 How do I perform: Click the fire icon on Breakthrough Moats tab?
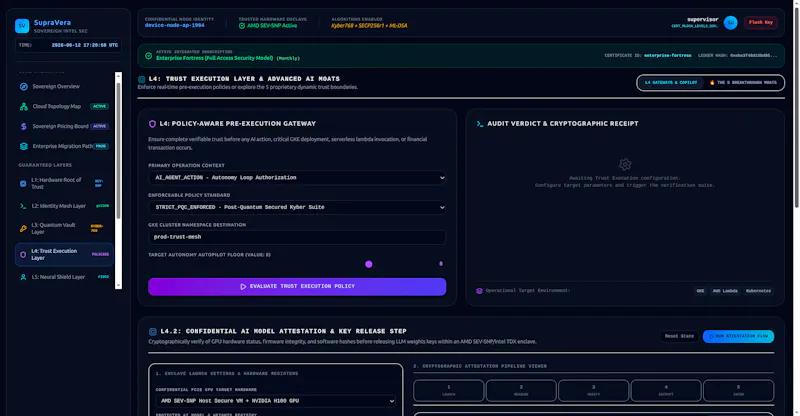[x=712, y=83]
